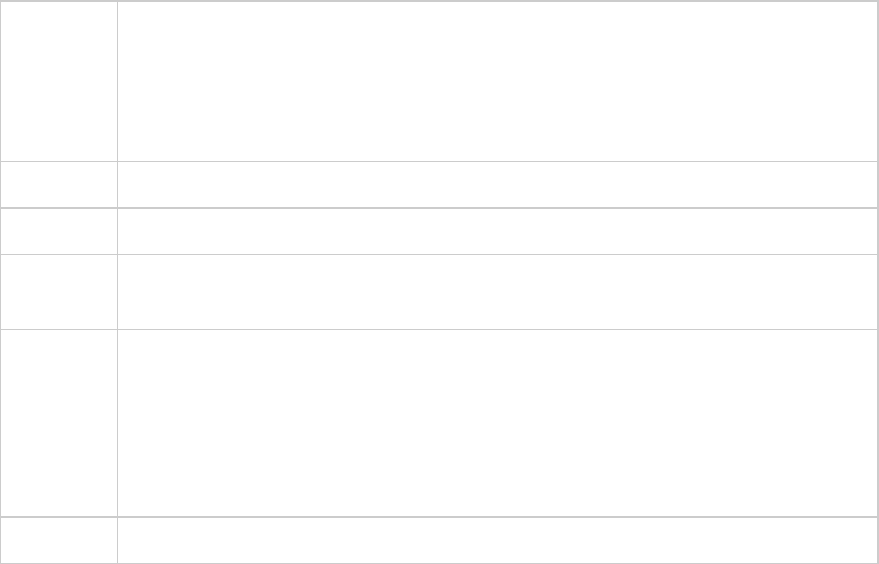Screen dimensions: 879x564
Task: Select the second row's wide right cell
Action: [495, 185]
